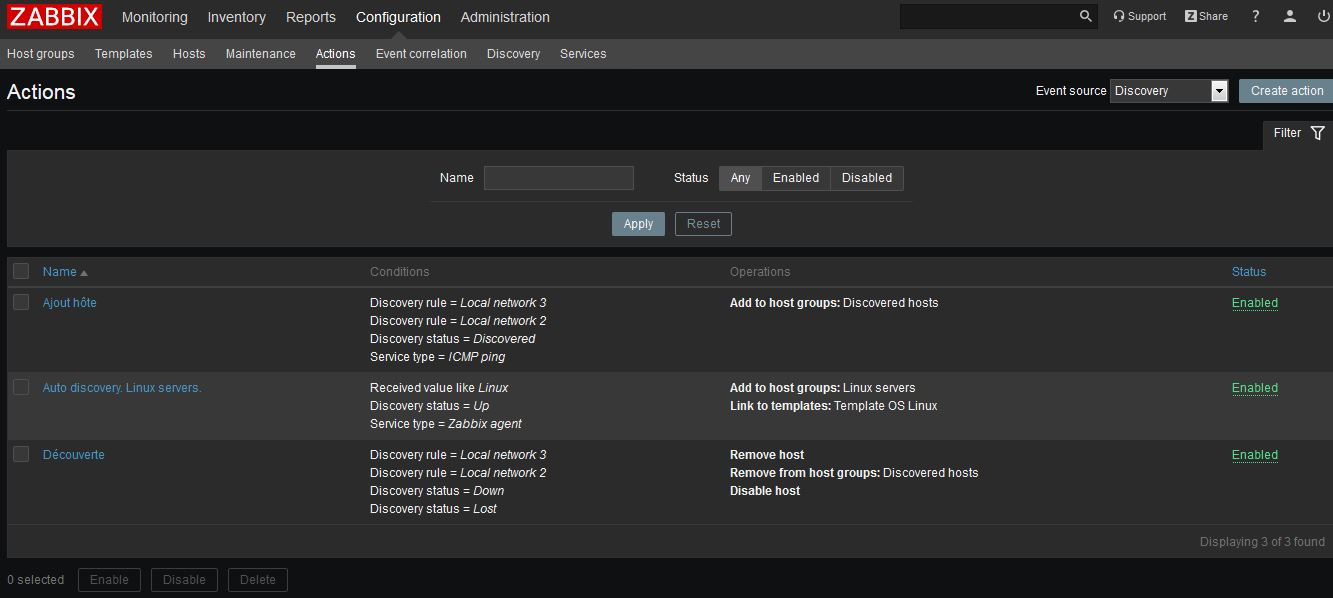Select the checkbox for Ajout hôte row

(21, 302)
